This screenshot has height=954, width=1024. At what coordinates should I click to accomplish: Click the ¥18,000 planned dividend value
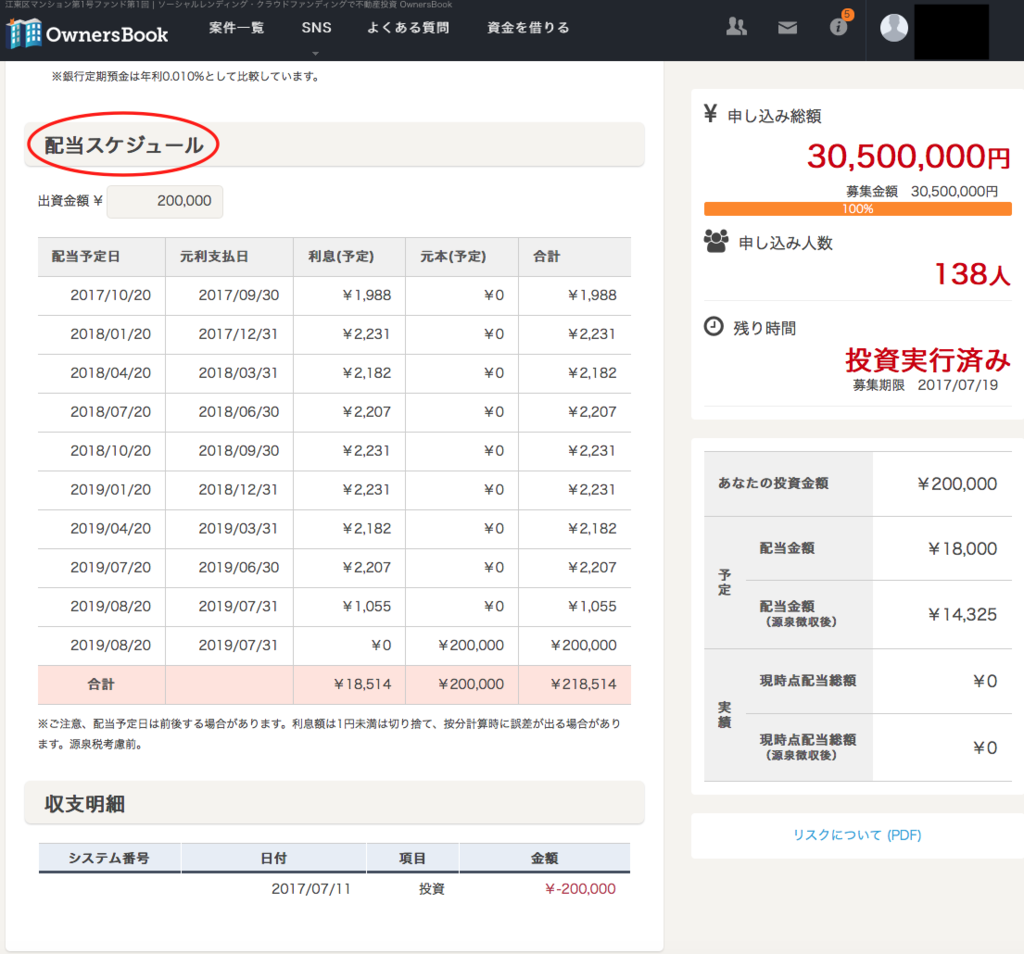coord(962,549)
